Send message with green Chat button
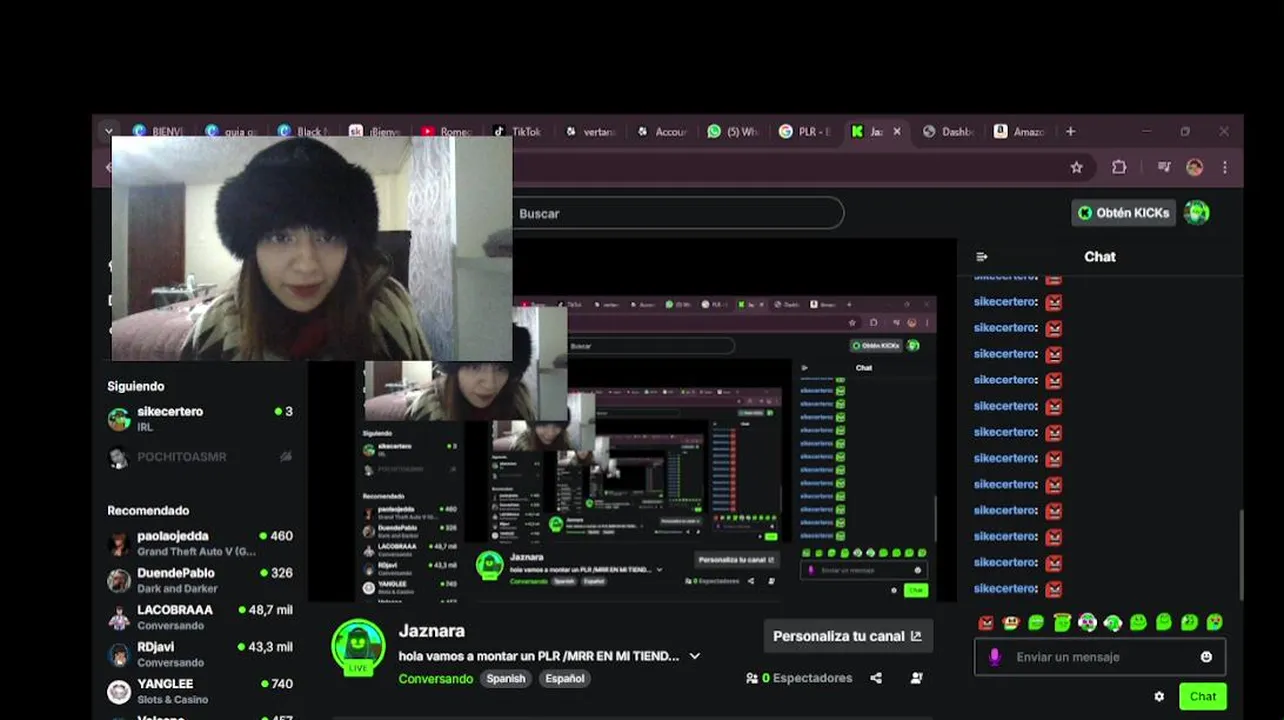The image size is (1284, 720). click(x=1203, y=696)
